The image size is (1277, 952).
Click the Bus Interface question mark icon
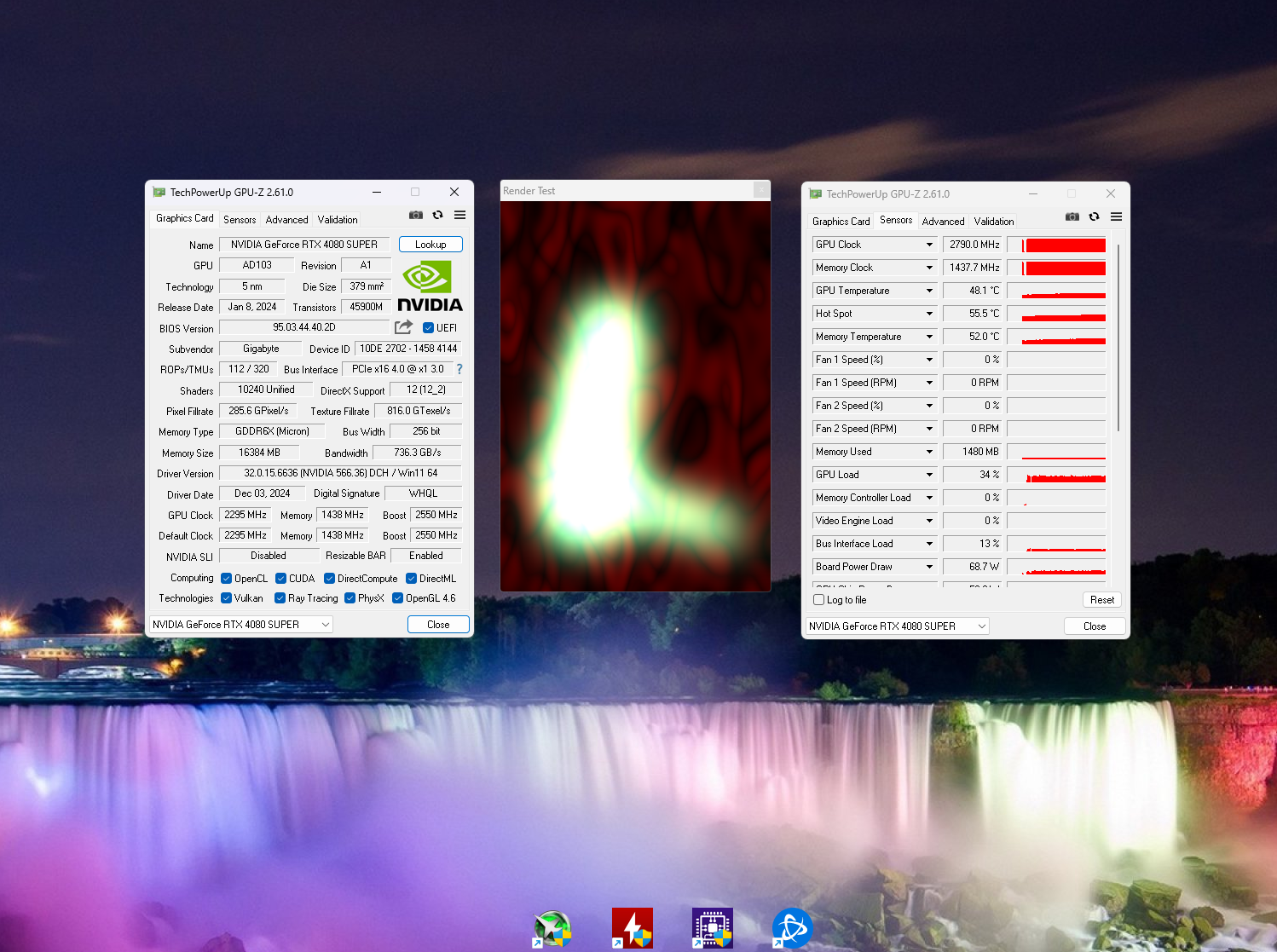pyautogui.click(x=459, y=369)
